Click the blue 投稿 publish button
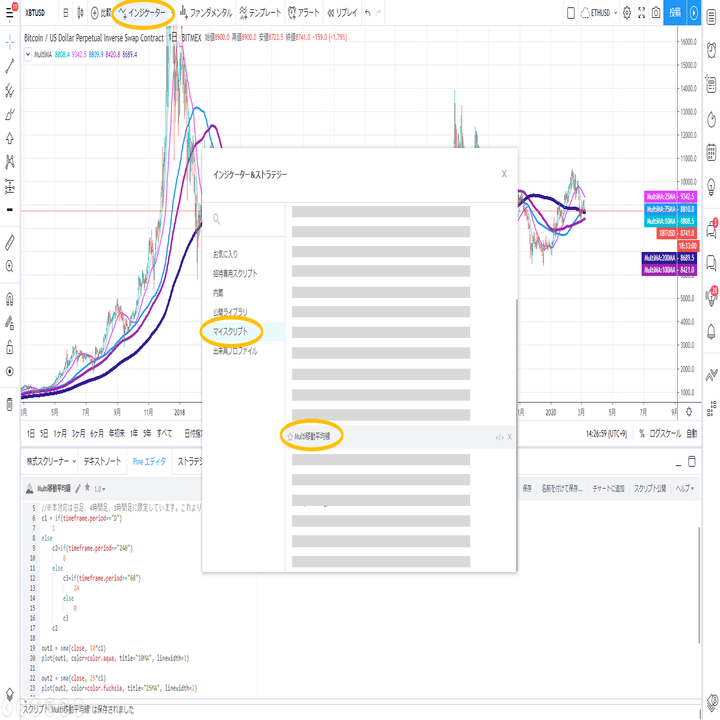720x720 pixels. (675, 13)
